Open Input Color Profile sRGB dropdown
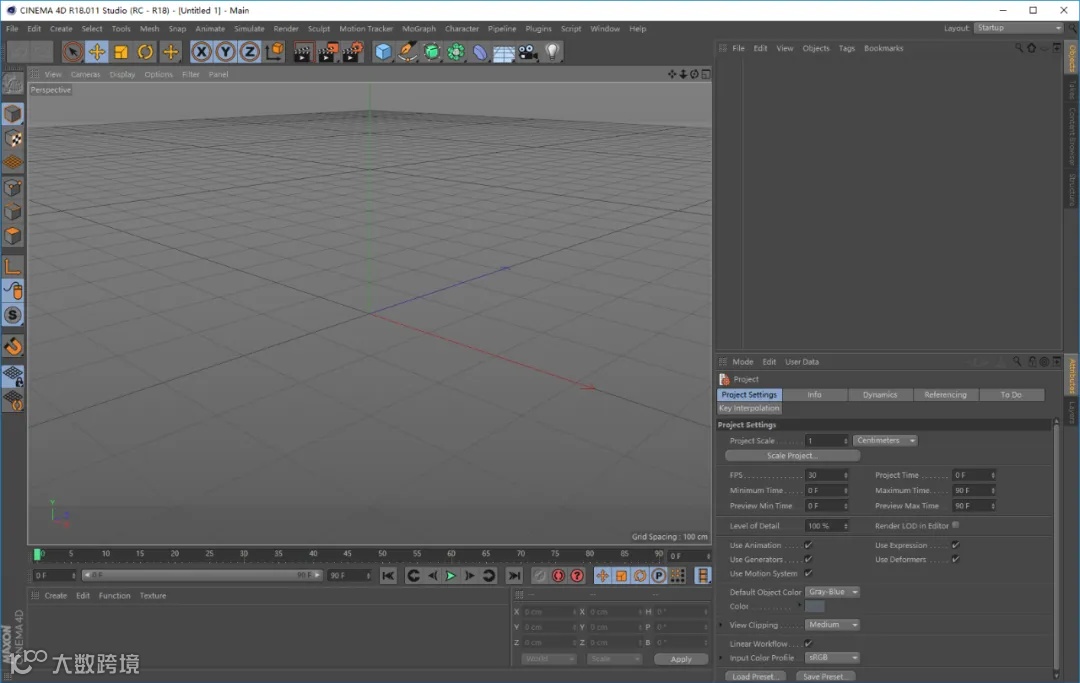 pyautogui.click(x=833, y=658)
